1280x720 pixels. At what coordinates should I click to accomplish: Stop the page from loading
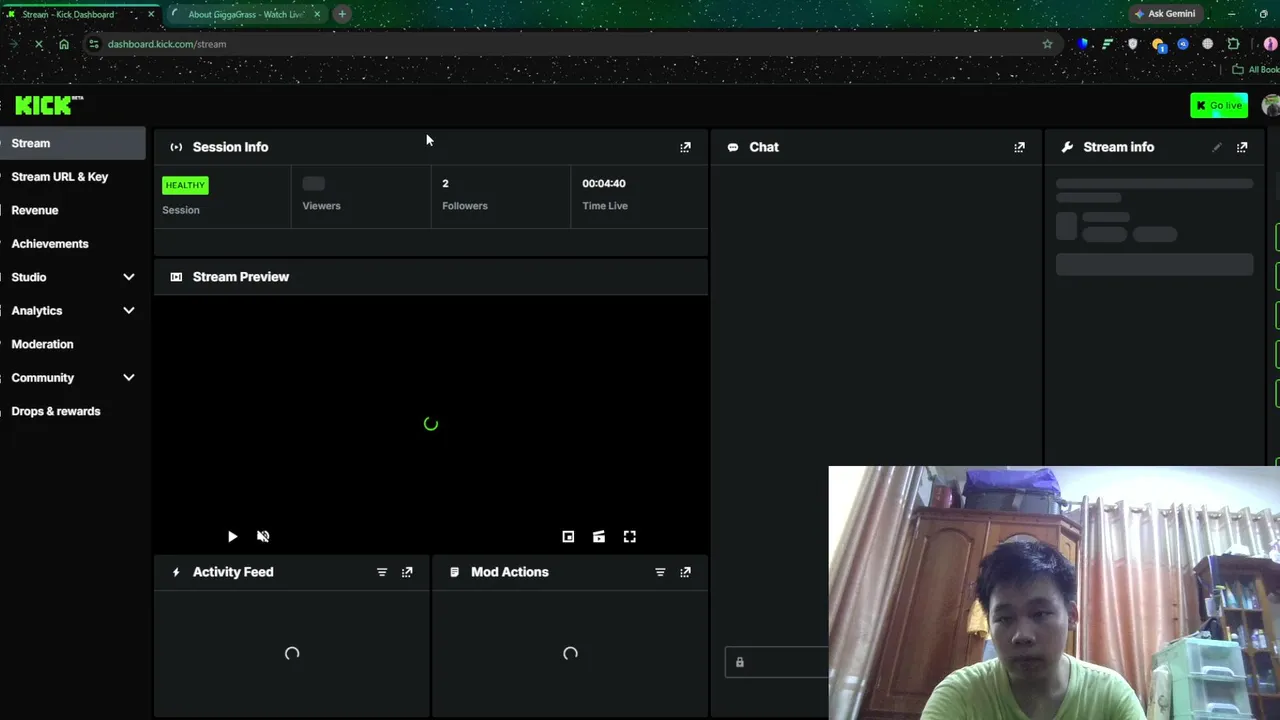[x=38, y=44]
